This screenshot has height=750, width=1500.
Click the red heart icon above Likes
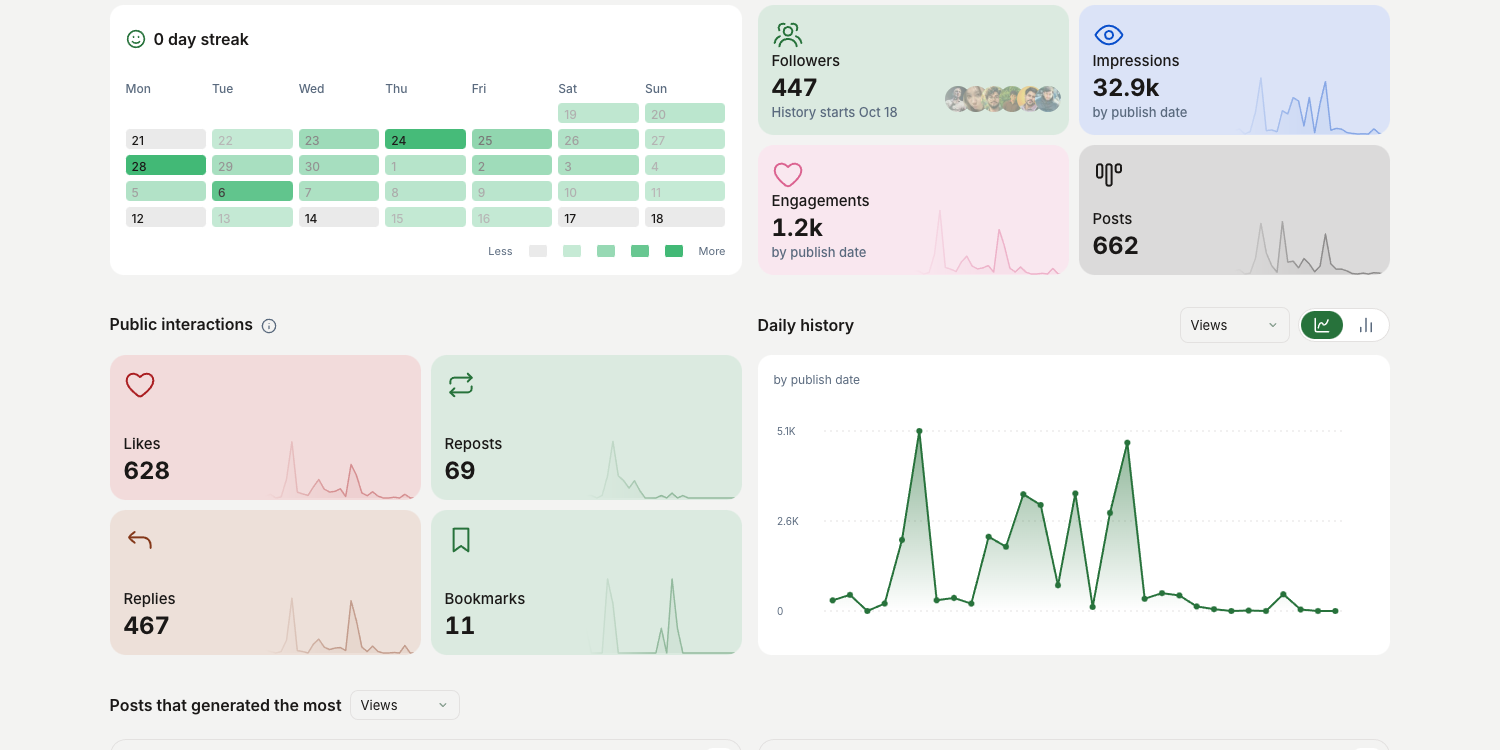(x=140, y=385)
